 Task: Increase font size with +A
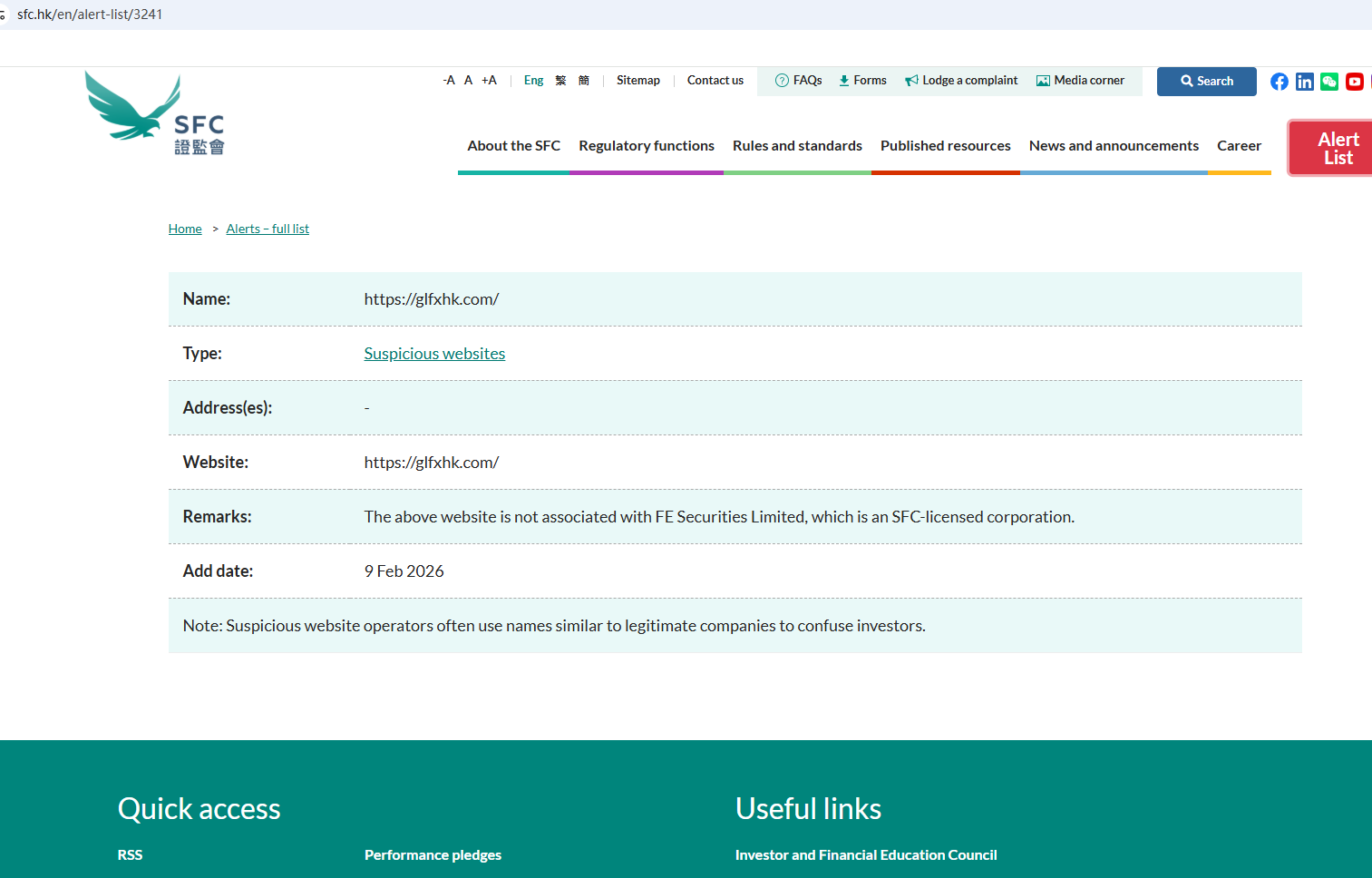[x=489, y=81]
